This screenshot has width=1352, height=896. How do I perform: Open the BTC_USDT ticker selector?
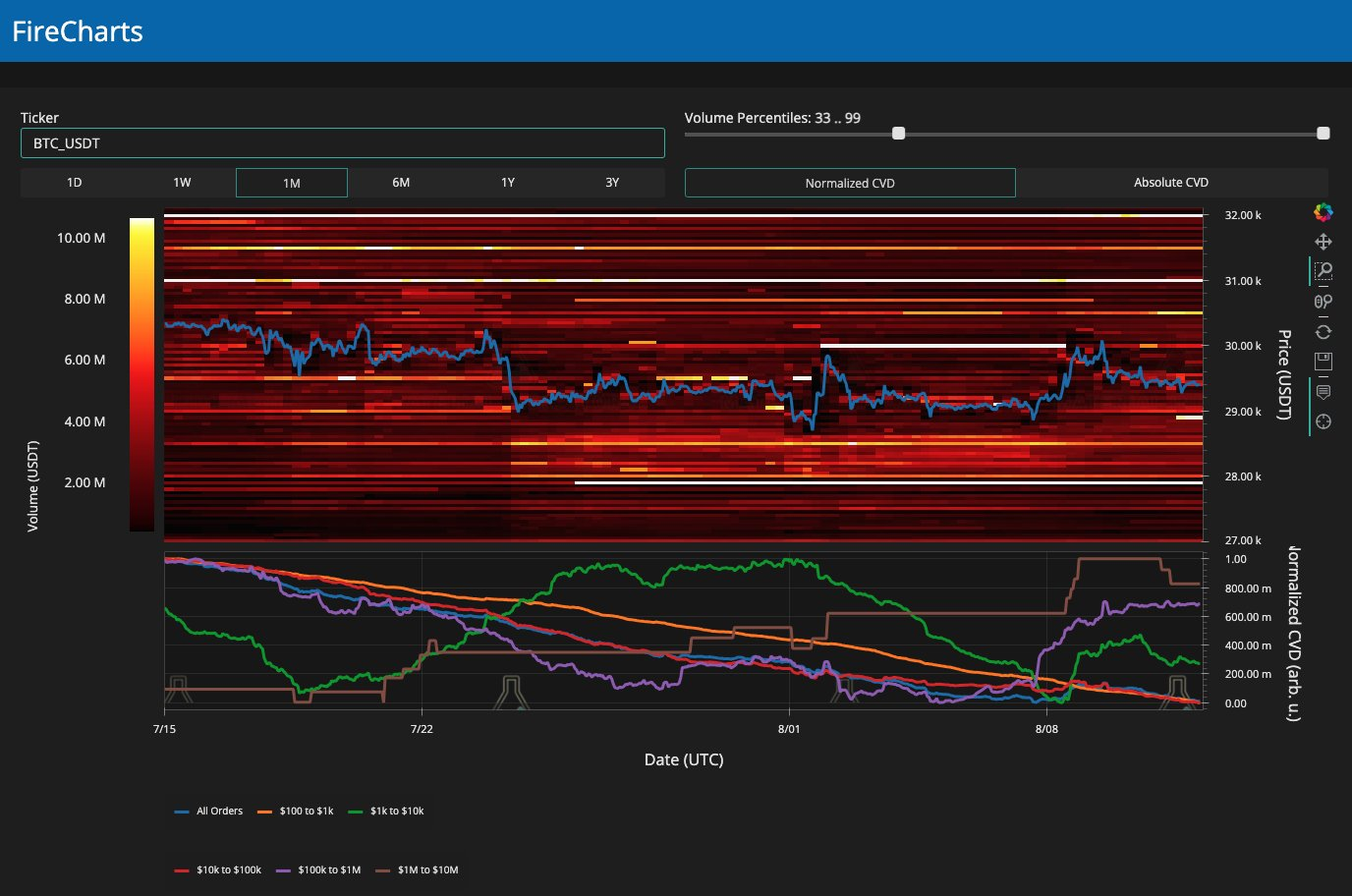click(342, 143)
